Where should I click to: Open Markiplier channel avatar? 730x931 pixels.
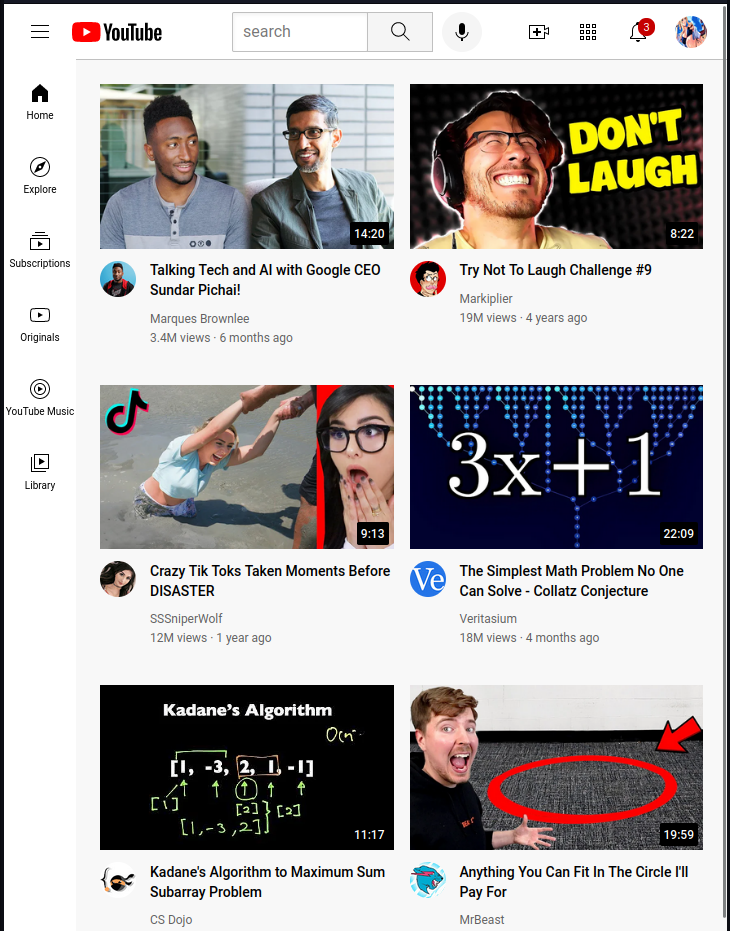click(x=428, y=278)
